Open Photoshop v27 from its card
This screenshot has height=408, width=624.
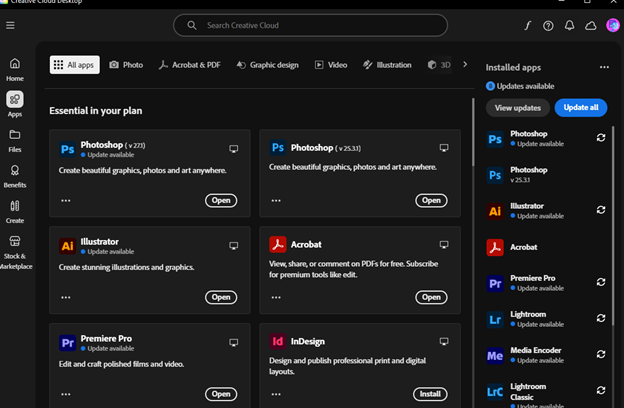click(221, 200)
